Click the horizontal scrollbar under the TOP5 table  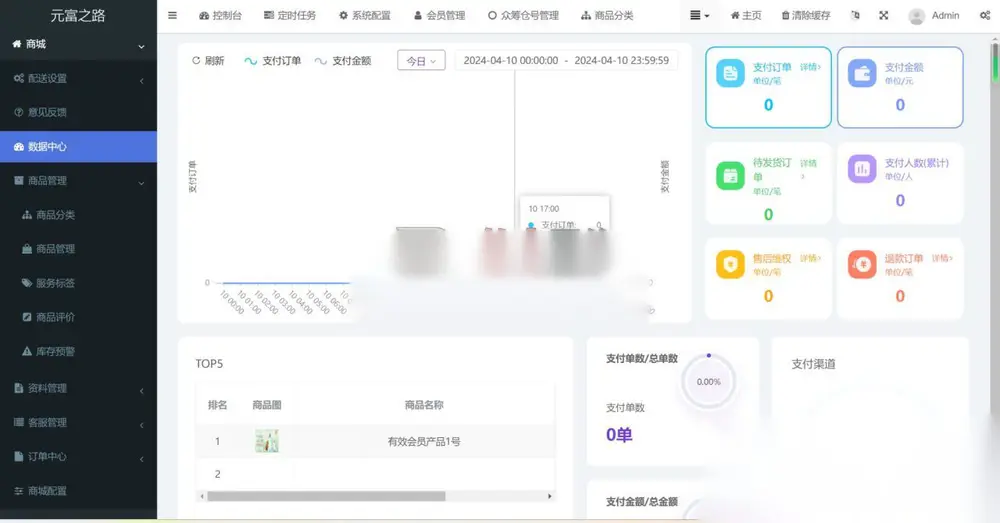[x=327, y=496]
